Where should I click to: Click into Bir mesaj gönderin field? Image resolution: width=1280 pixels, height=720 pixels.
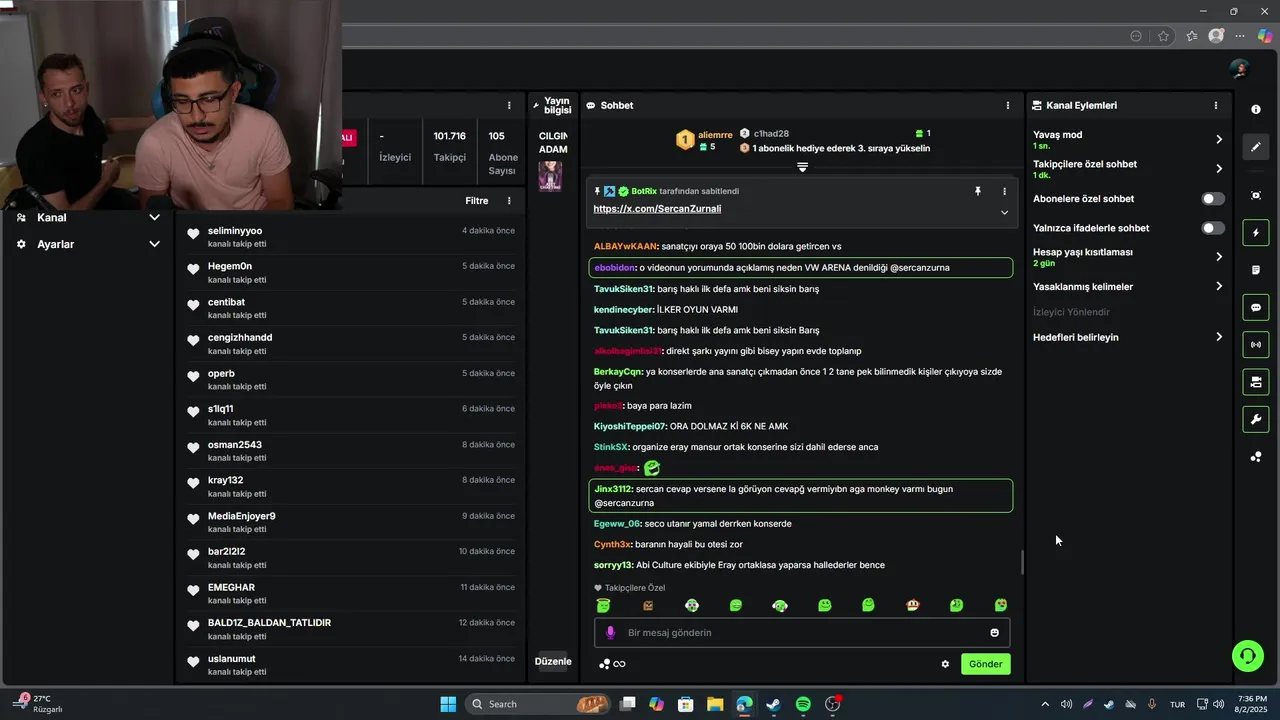click(802, 633)
